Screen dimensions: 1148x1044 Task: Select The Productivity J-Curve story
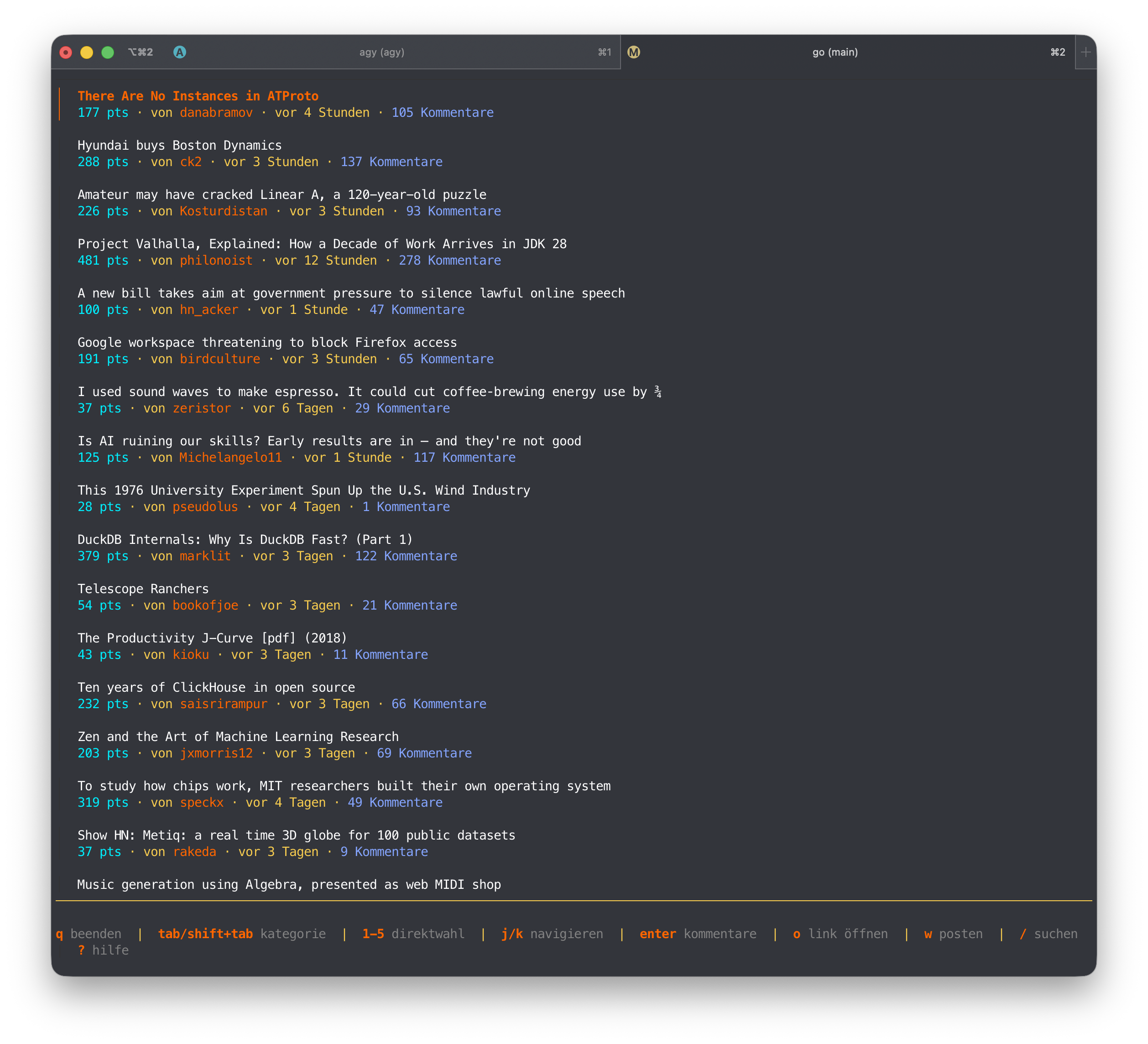click(x=212, y=638)
